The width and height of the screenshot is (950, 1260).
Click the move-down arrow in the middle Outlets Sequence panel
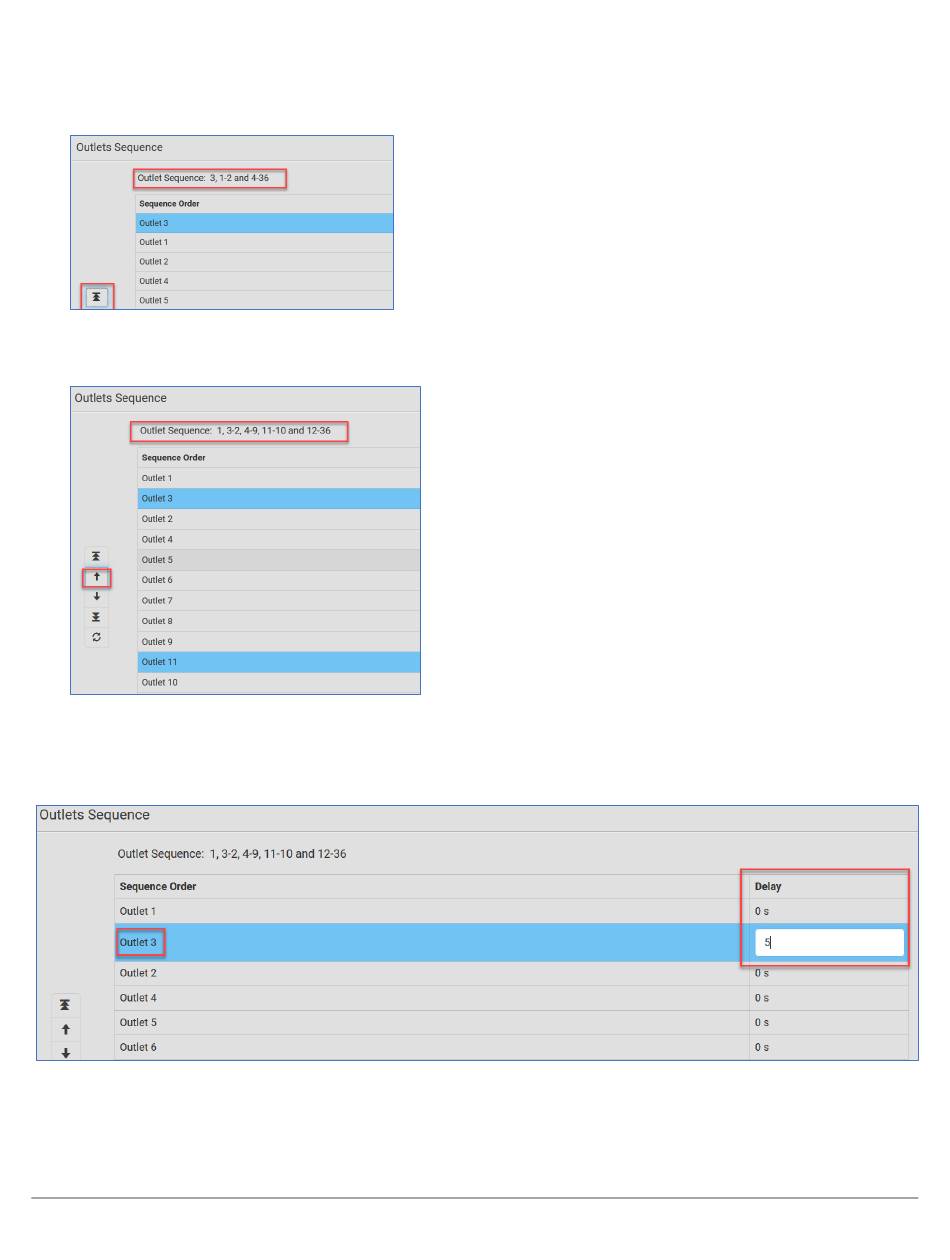point(97,597)
